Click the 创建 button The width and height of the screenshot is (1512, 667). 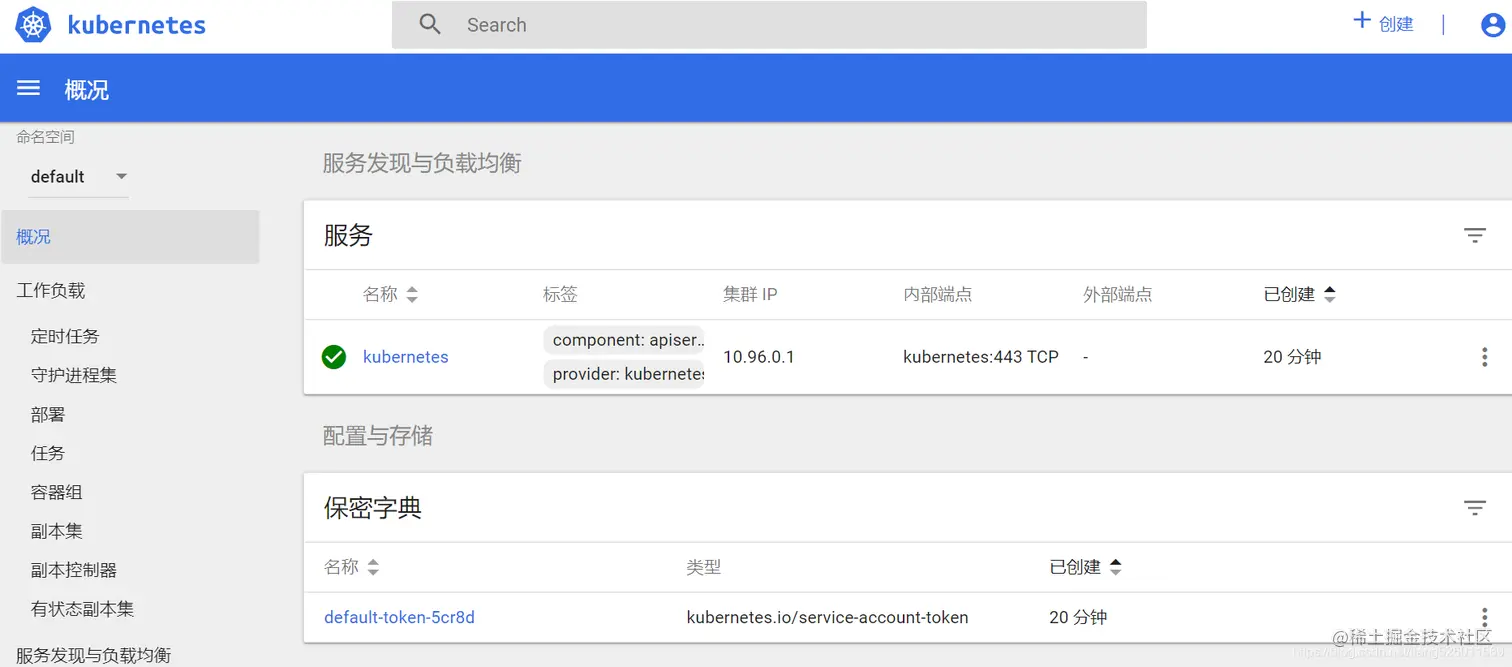pyautogui.click(x=1383, y=22)
